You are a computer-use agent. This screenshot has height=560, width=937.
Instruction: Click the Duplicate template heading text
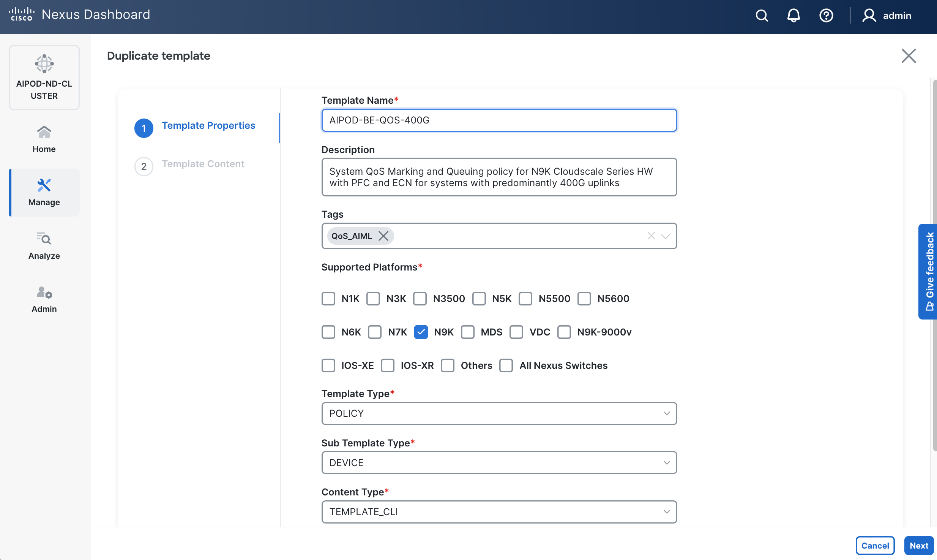pyautogui.click(x=158, y=56)
